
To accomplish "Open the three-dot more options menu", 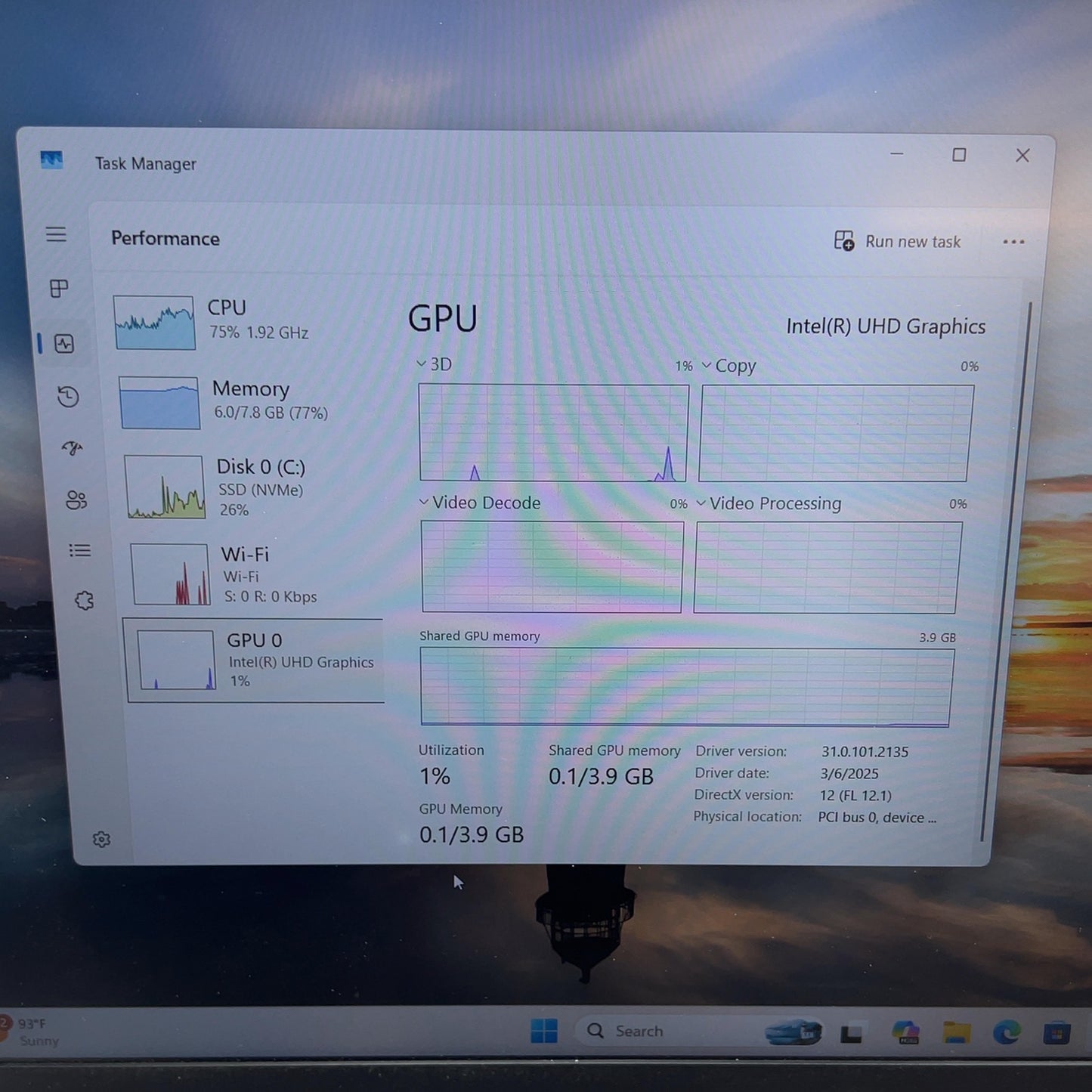I will pyautogui.click(x=1013, y=242).
